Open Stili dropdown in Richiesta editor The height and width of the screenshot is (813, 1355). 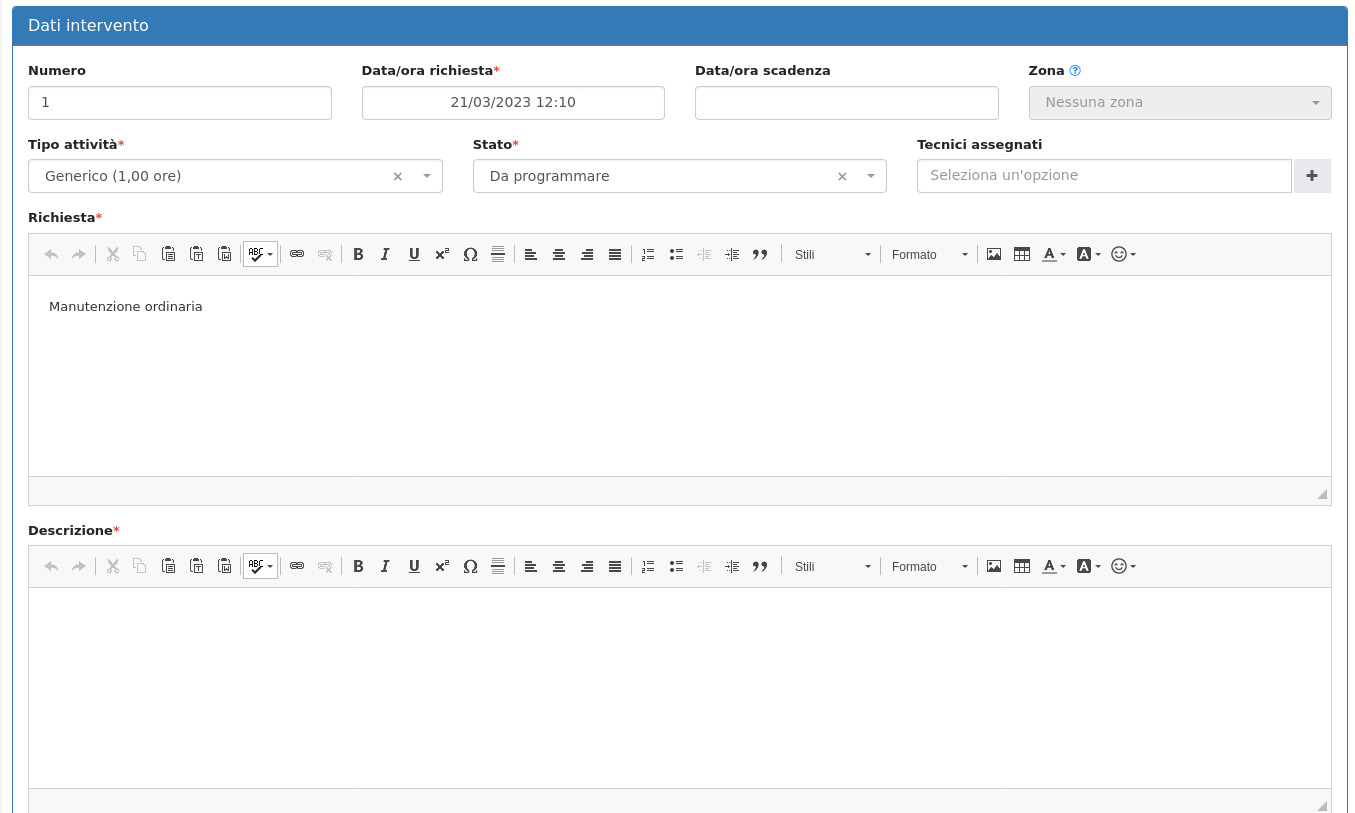[x=832, y=255]
